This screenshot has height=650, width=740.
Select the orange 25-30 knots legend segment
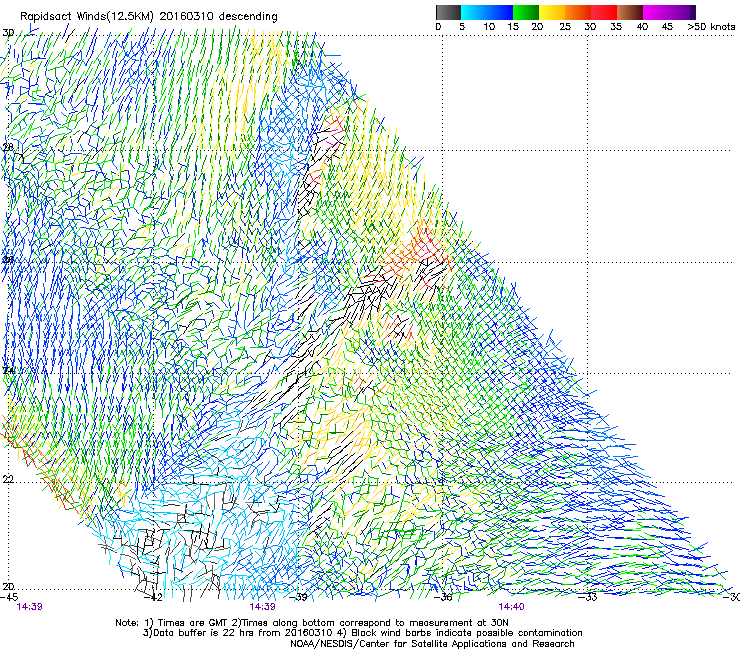tap(578, 12)
